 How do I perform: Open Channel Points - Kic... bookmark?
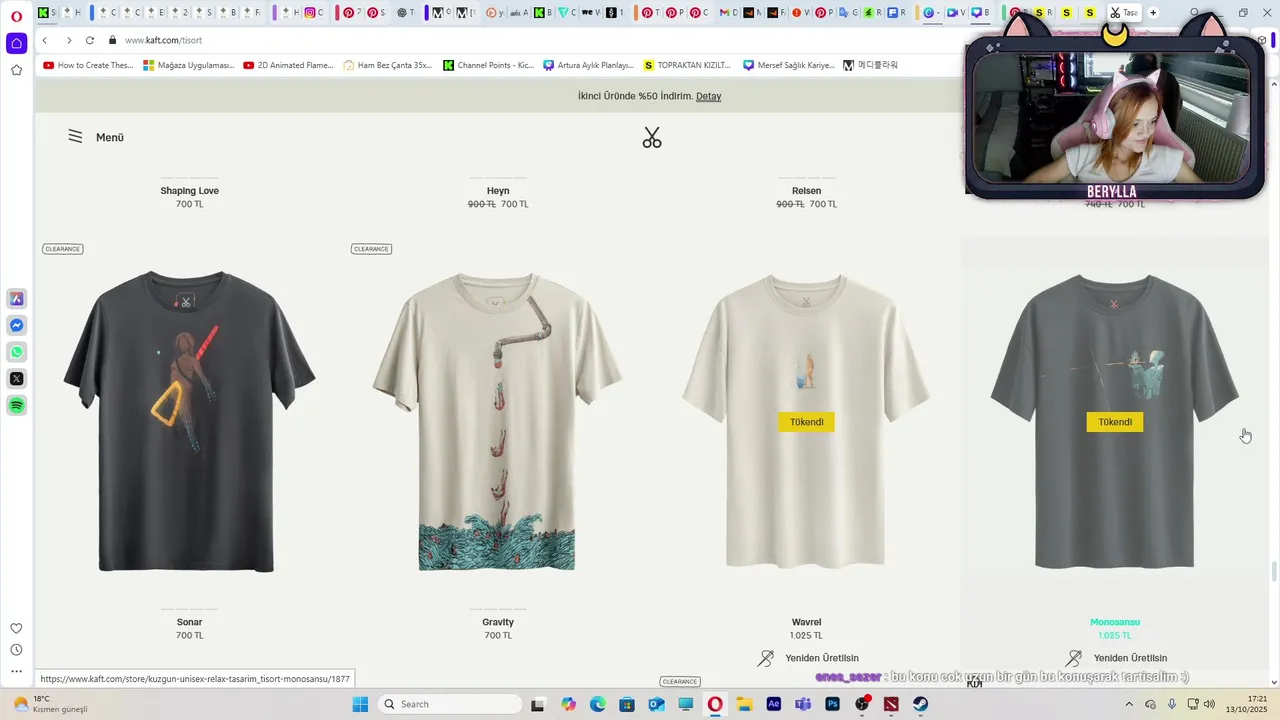489,65
